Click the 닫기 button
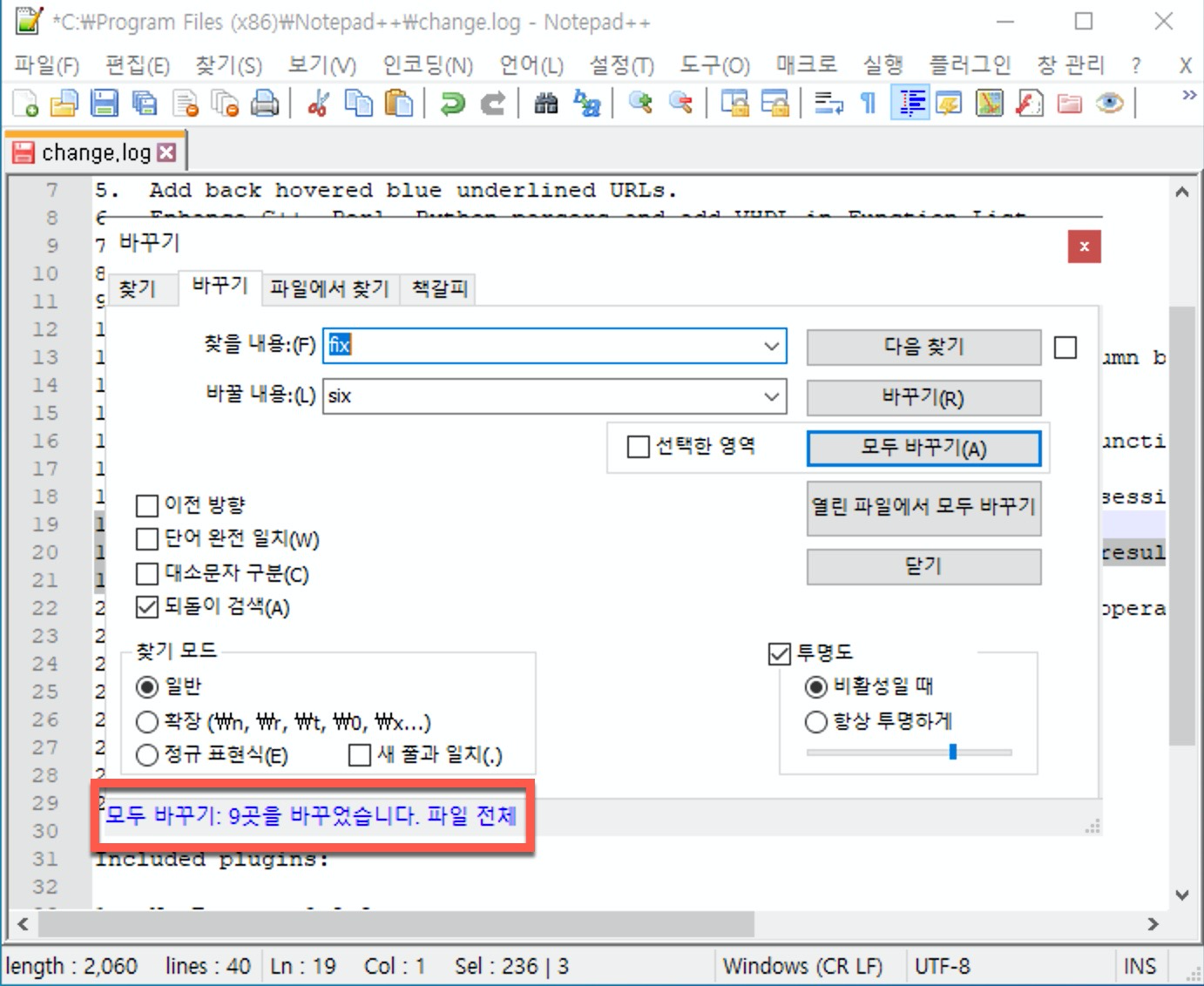The image size is (1204, 986). tap(923, 566)
